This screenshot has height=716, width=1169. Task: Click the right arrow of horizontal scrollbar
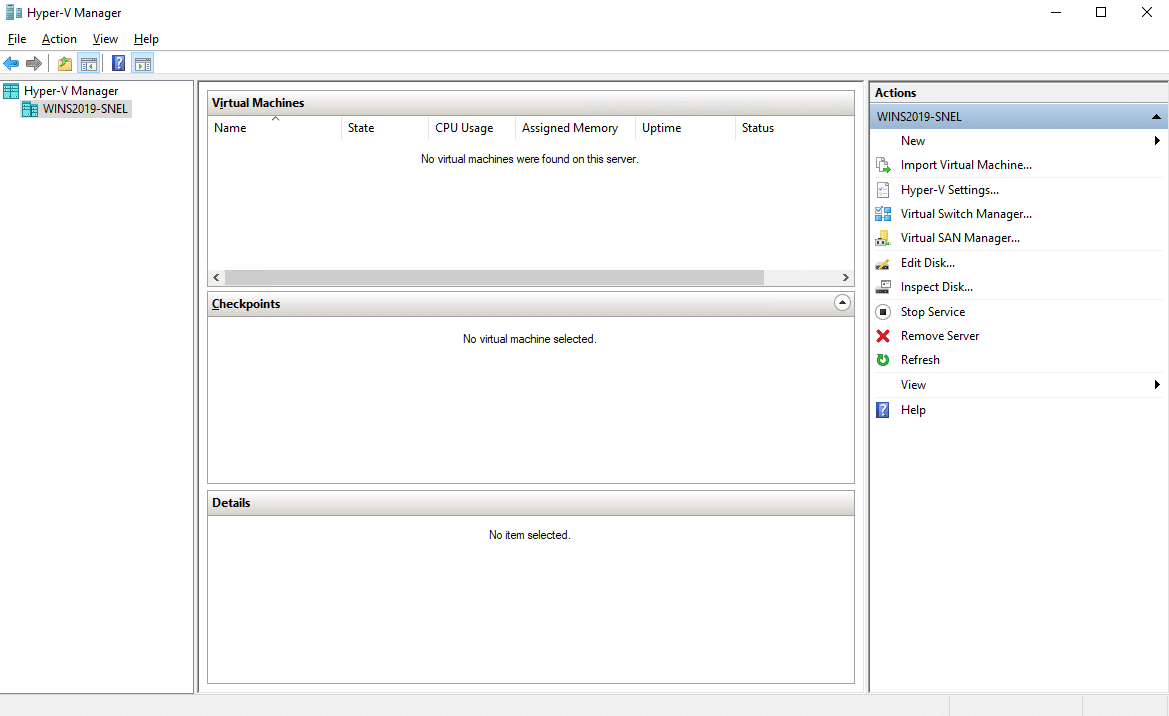tap(845, 277)
